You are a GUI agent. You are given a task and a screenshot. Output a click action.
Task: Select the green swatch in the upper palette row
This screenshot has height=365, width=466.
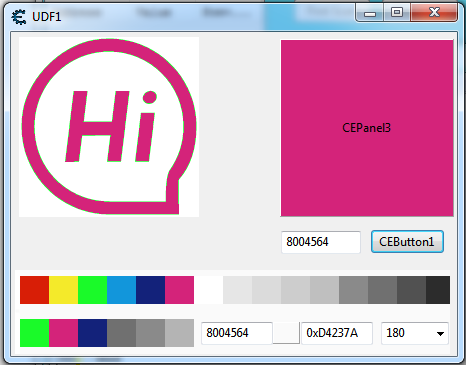click(x=92, y=290)
